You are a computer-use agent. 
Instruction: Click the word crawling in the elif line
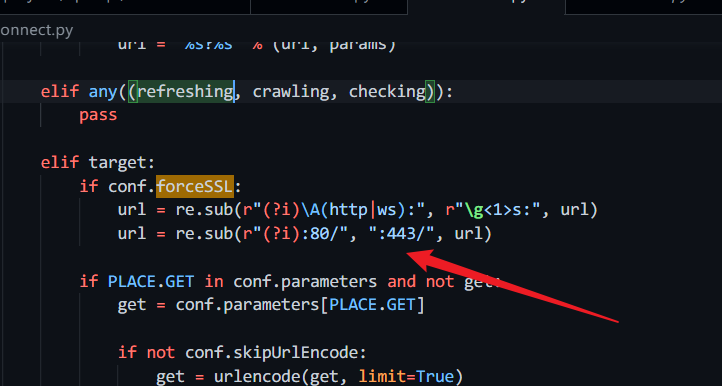291,91
